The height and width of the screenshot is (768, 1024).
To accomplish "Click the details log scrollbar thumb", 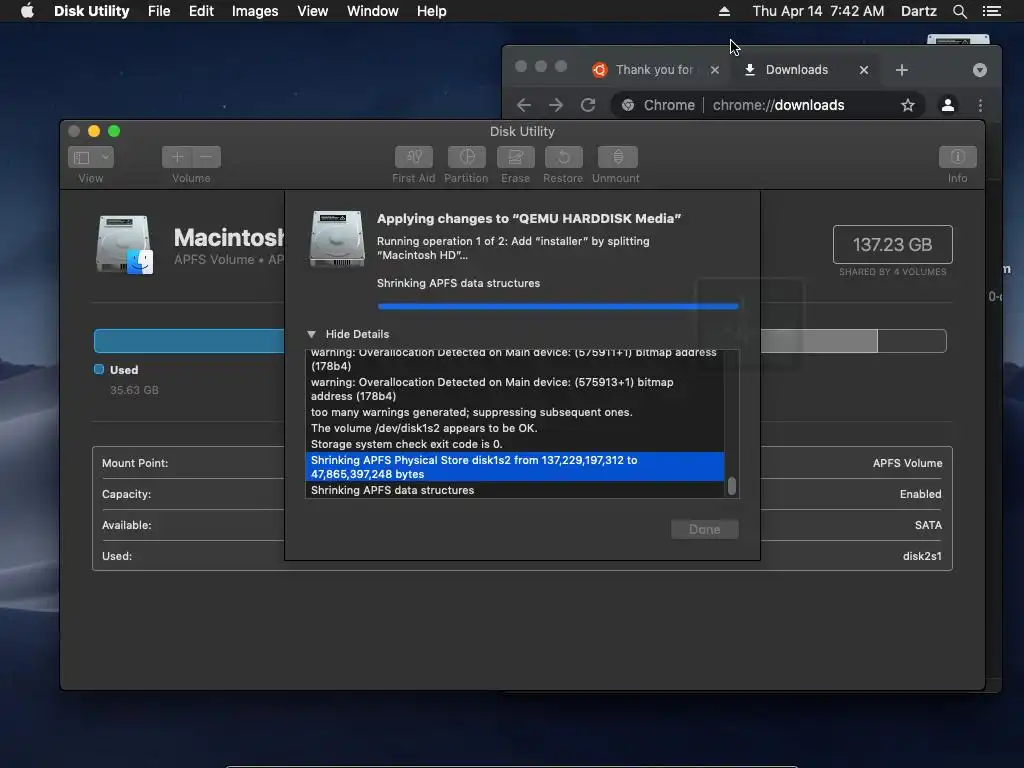I will click(x=731, y=485).
